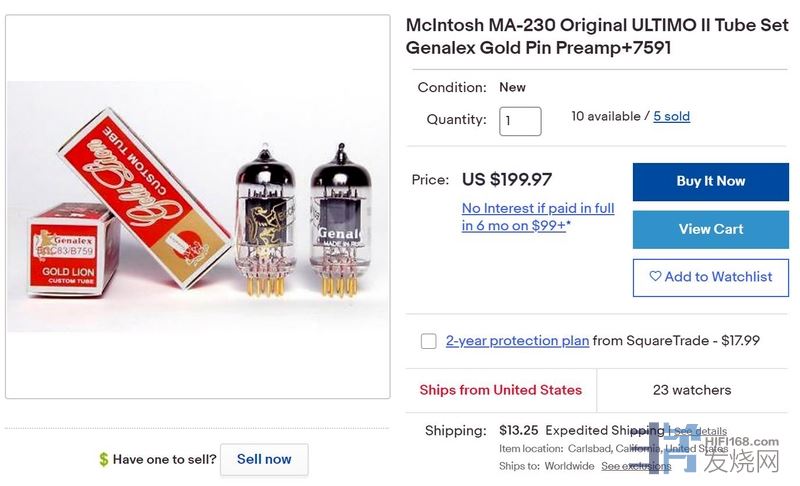The width and height of the screenshot is (800, 486).
Task: Open the 2-year protection plan link
Action: click(x=517, y=341)
